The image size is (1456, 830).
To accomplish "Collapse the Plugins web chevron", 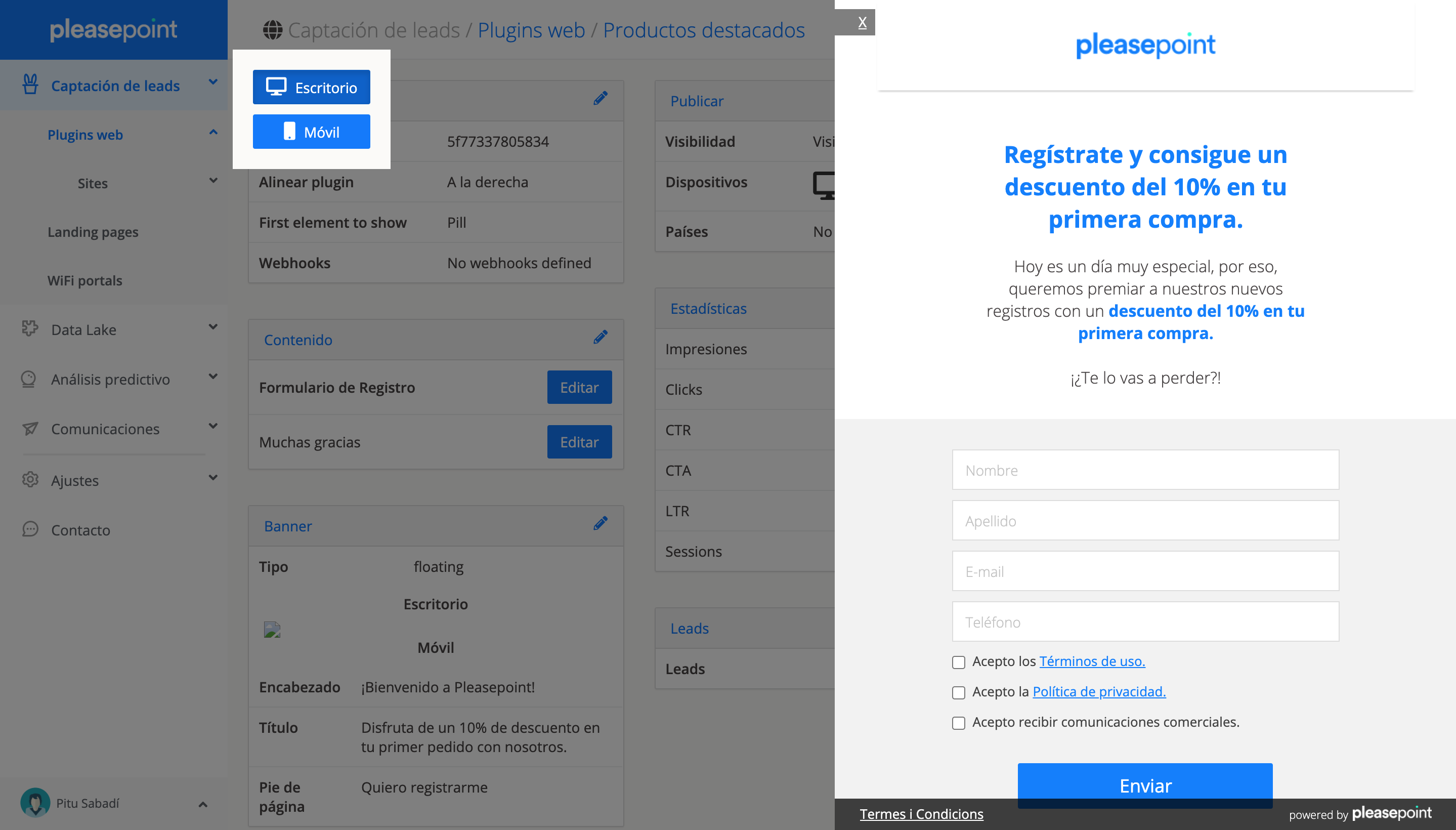I will [213, 133].
